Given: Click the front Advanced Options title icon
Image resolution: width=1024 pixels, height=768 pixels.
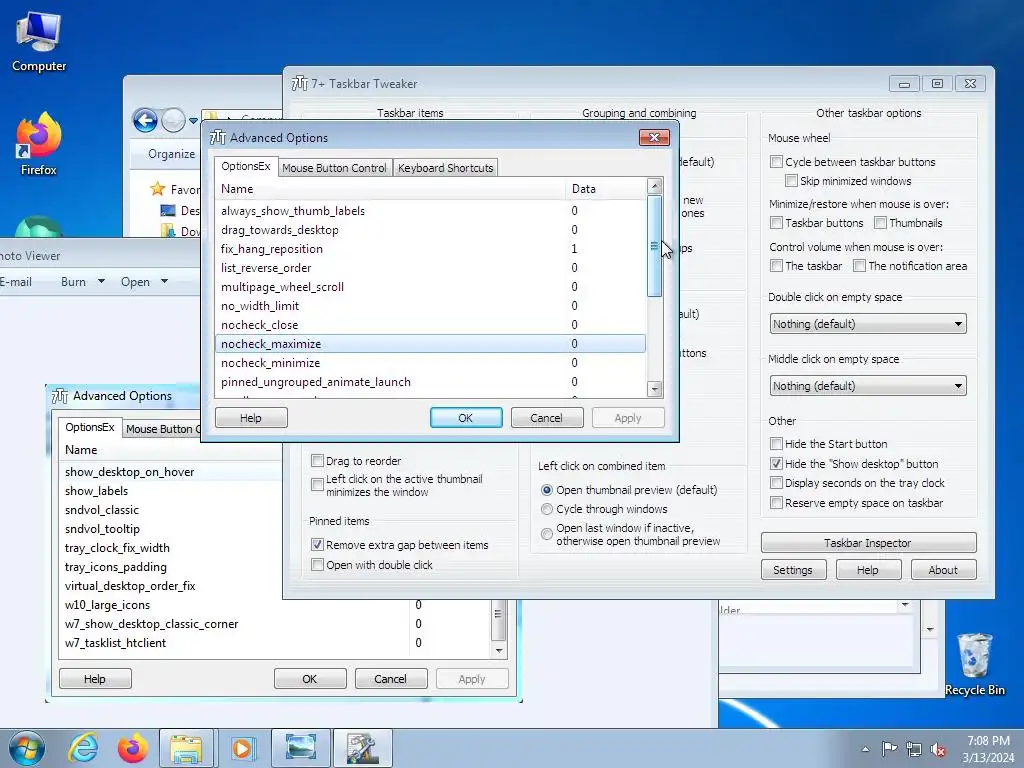Looking at the screenshot, I should (x=217, y=138).
